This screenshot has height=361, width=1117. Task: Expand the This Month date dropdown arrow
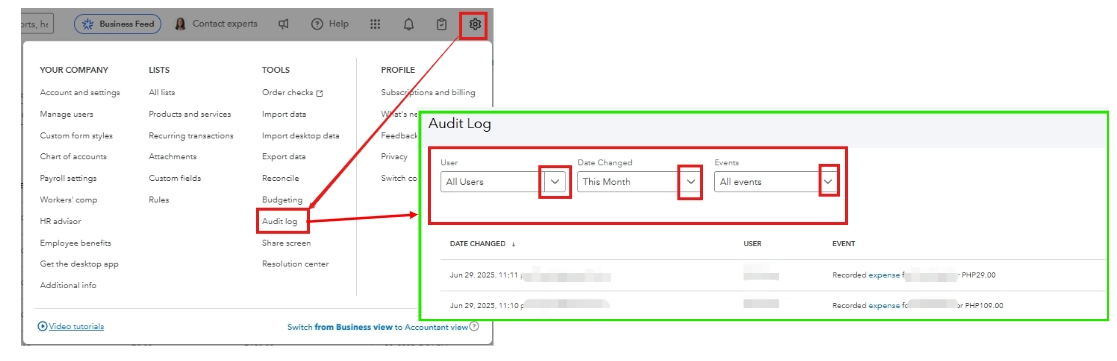690,182
